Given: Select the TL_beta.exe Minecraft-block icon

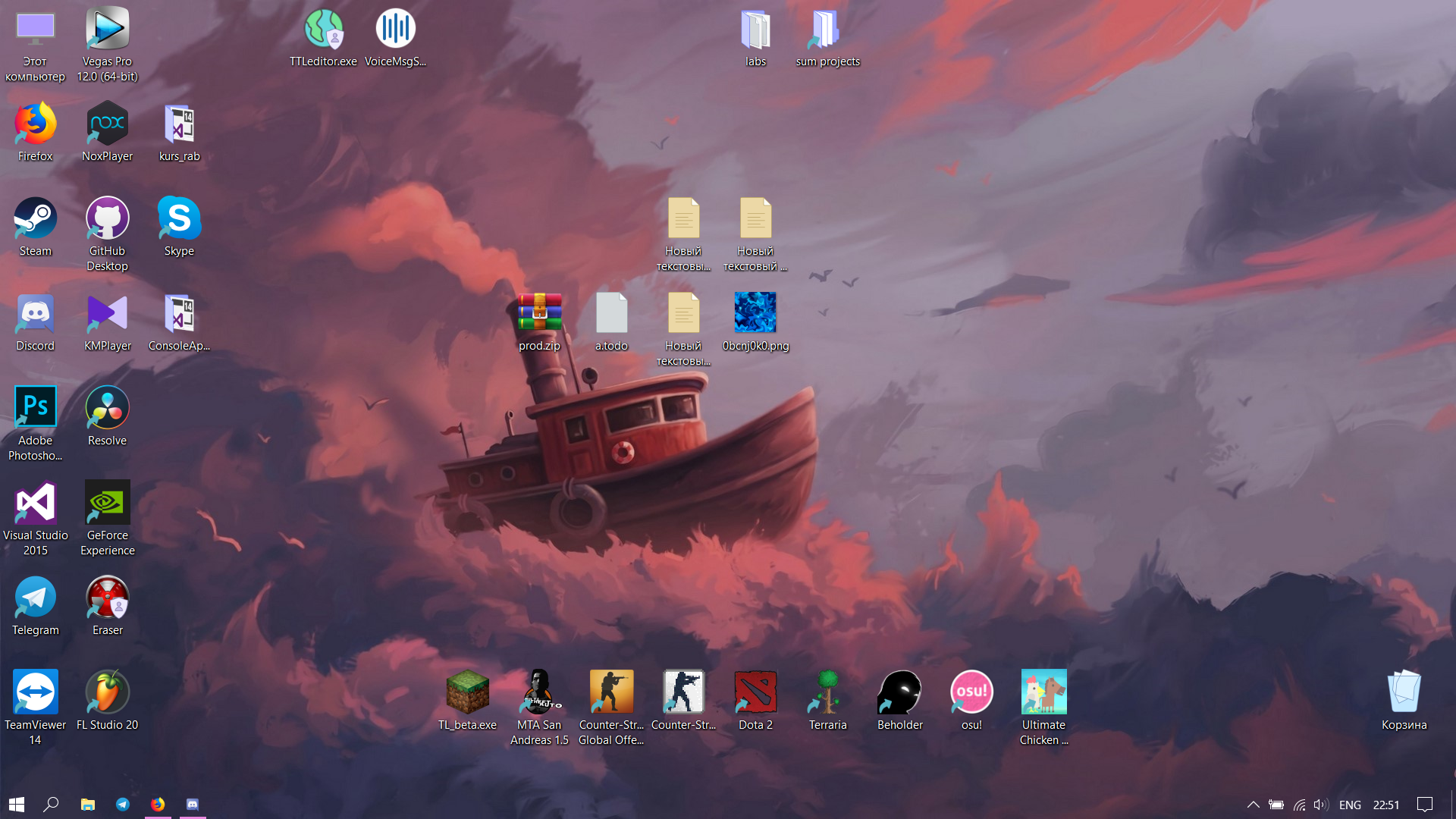Looking at the screenshot, I should [x=467, y=701].
